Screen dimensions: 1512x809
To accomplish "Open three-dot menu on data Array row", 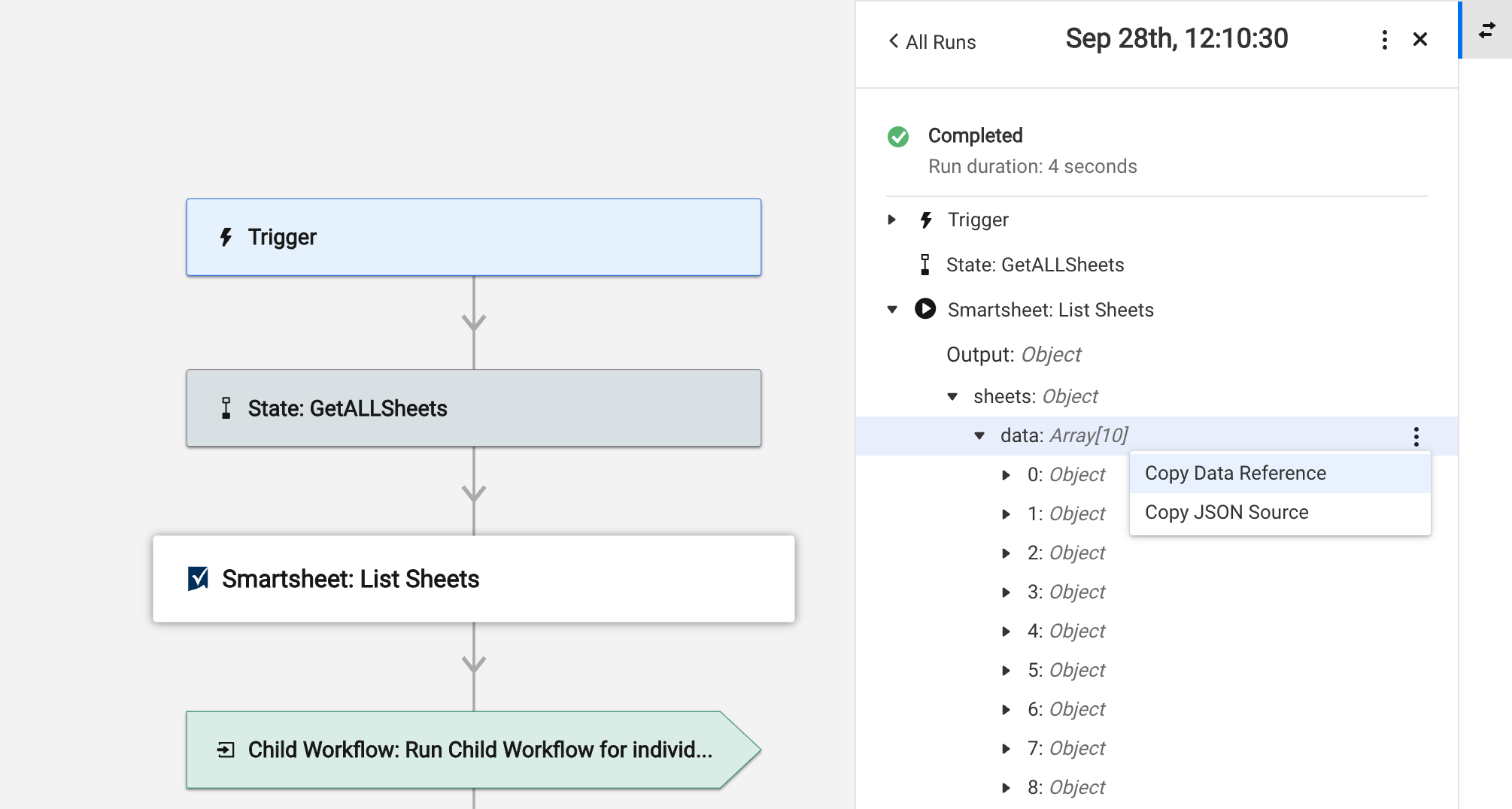I will point(1416,437).
